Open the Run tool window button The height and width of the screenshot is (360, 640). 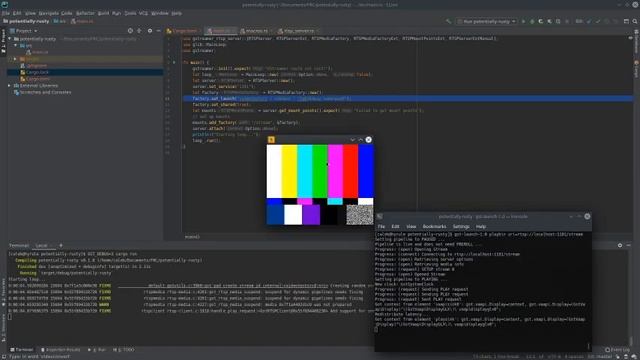click(97, 350)
